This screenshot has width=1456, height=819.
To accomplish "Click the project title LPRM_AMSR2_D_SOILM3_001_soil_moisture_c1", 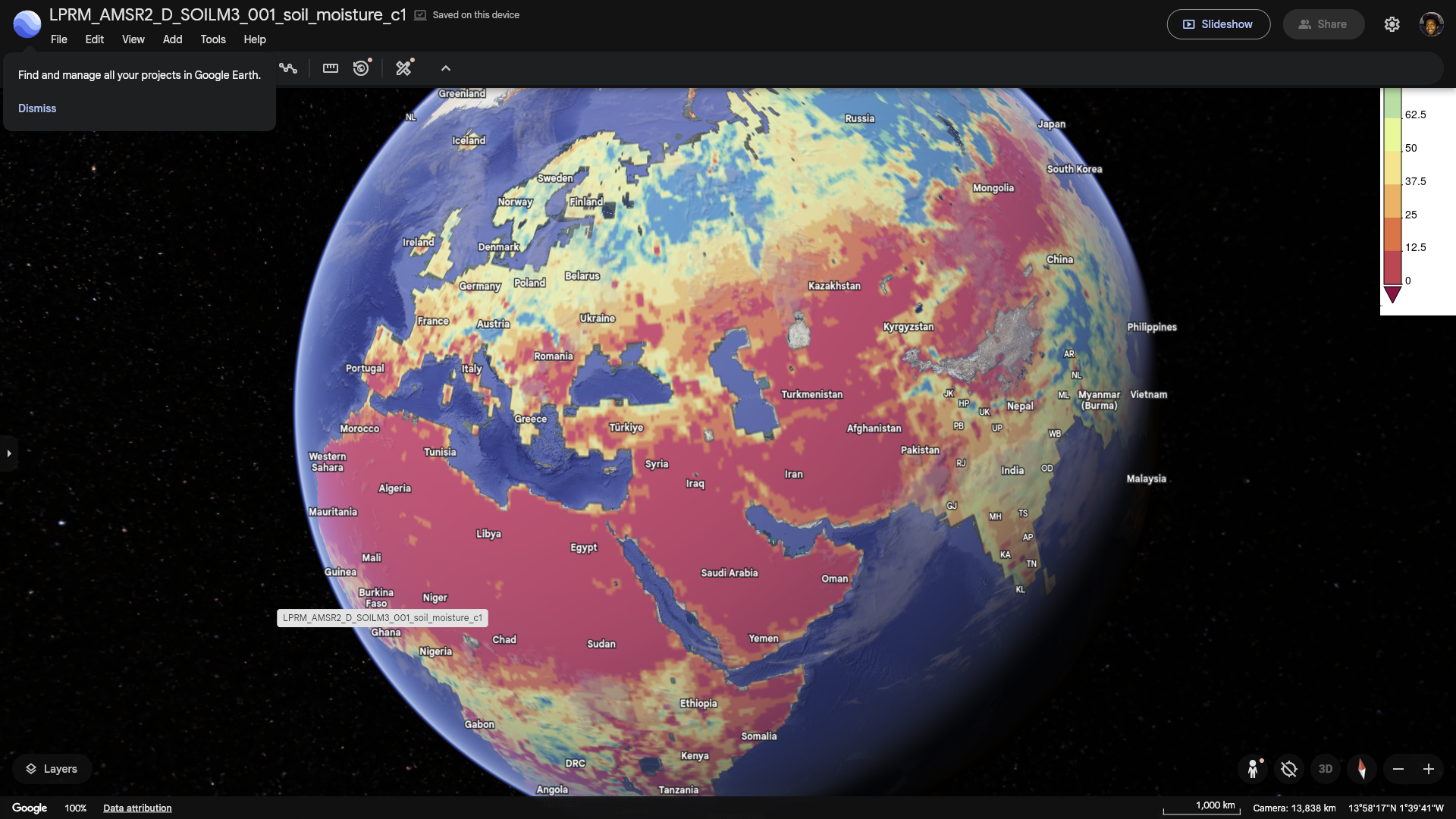I will pyautogui.click(x=227, y=15).
